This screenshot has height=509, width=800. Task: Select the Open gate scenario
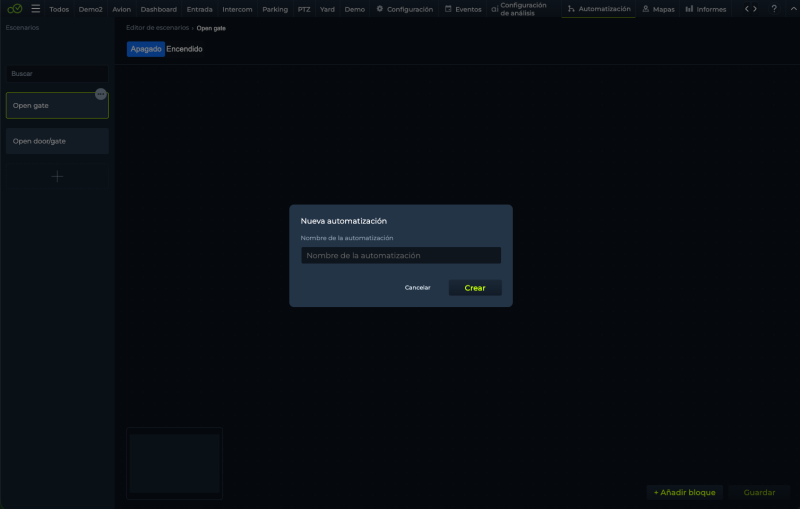(x=57, y=106)
